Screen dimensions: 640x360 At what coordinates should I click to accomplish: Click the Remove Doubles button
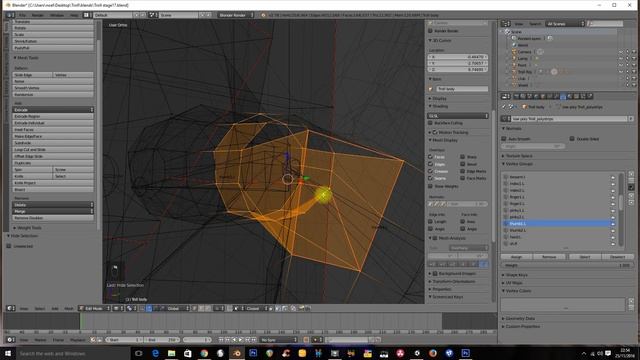click(53, 218)
